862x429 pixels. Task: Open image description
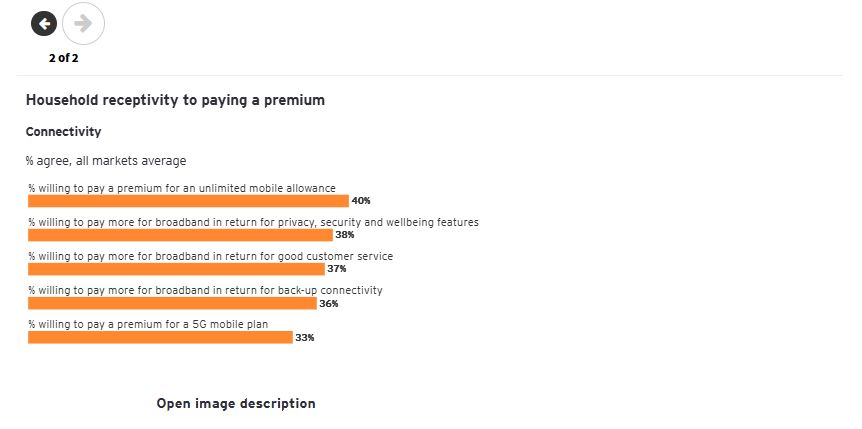point(236,404)
